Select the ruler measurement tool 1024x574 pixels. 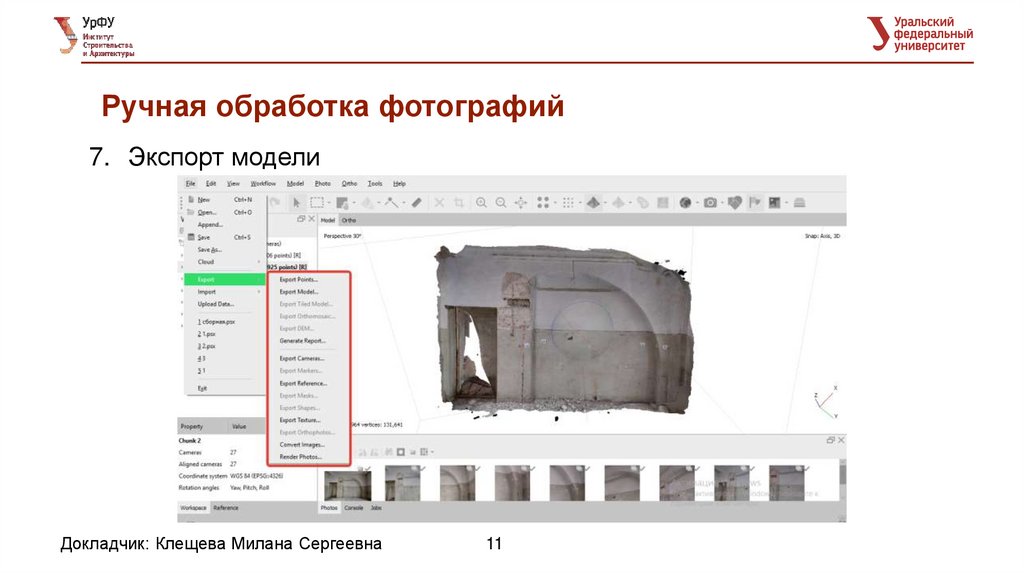pos(416,202)
